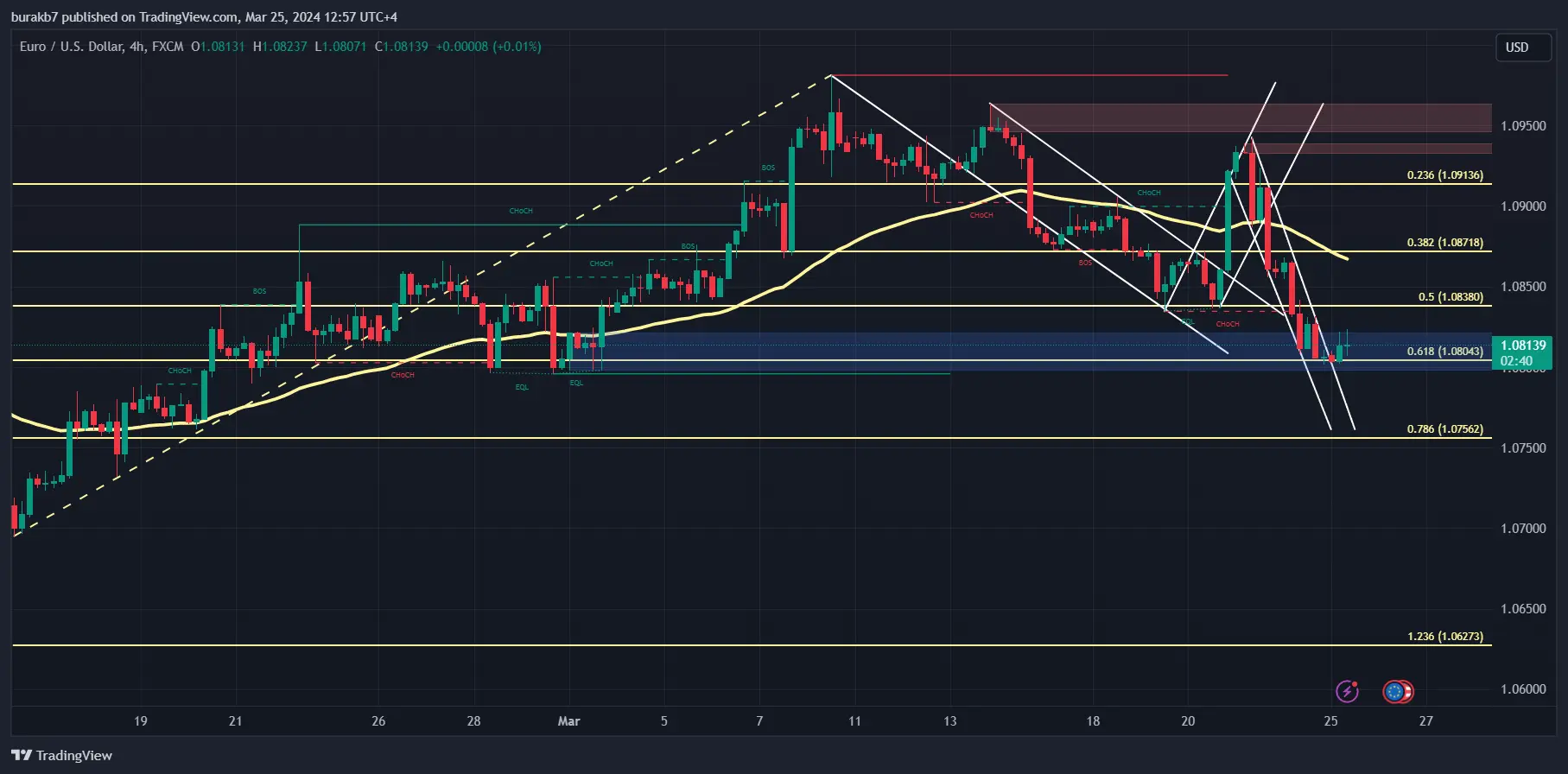
Task: Click the 1.07000 price axis label
Action: coord(1523,529)
